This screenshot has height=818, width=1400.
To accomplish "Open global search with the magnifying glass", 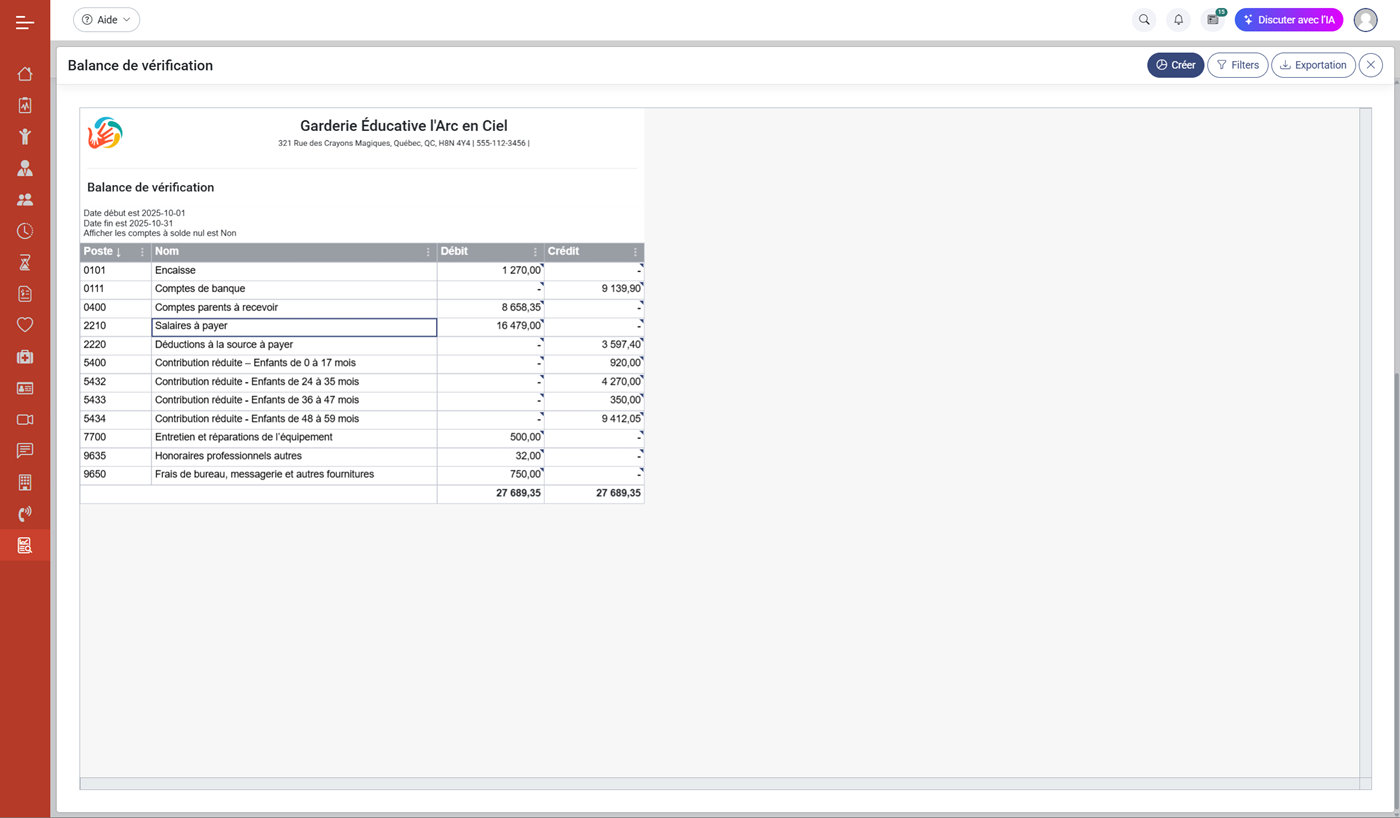I will [1143, 19].
